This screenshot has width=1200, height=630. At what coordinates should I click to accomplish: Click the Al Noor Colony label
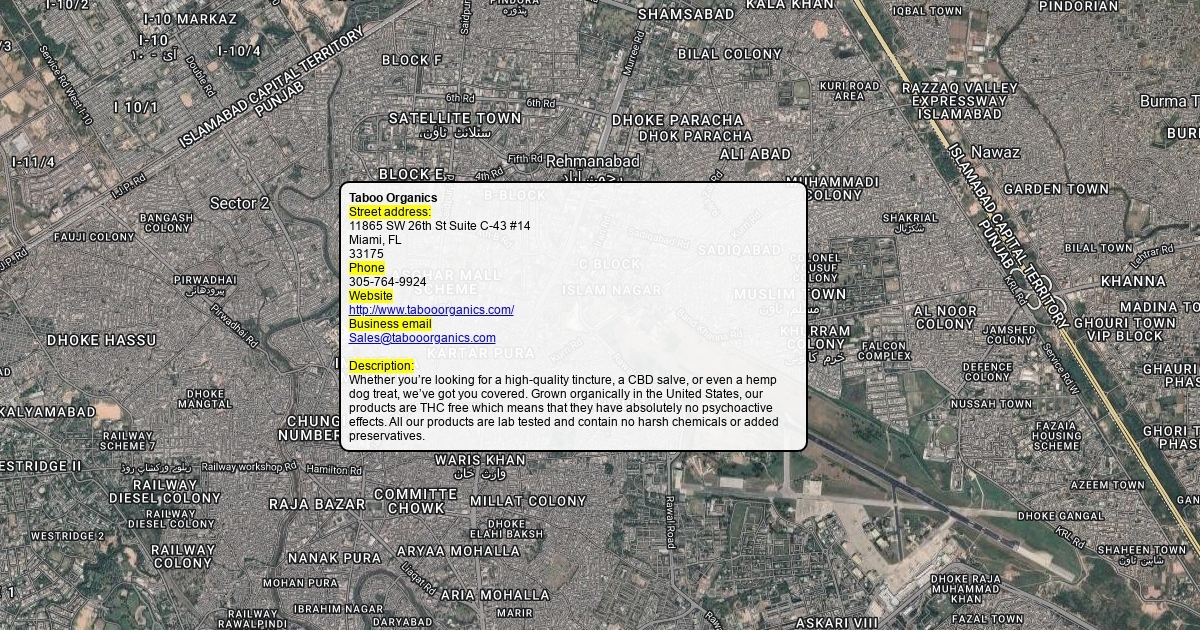[x=945, y=318]
